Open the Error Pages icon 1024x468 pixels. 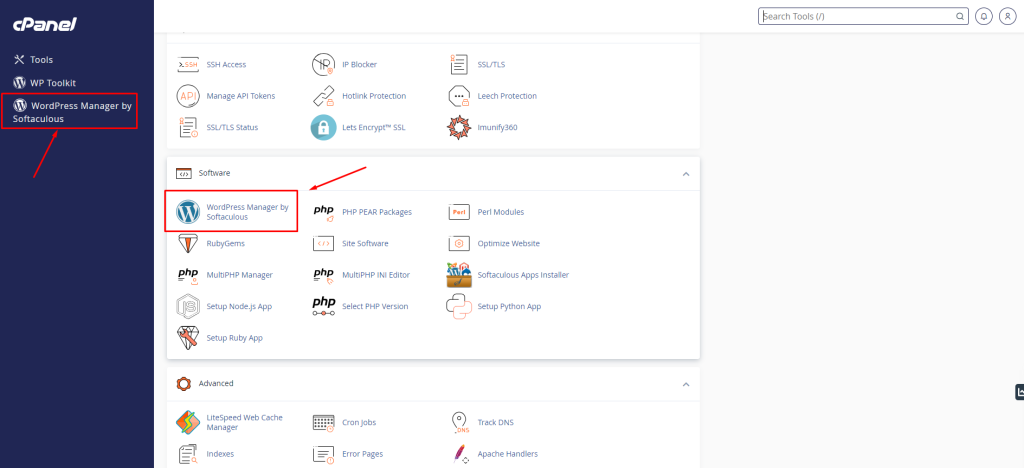tap(323, 454)
